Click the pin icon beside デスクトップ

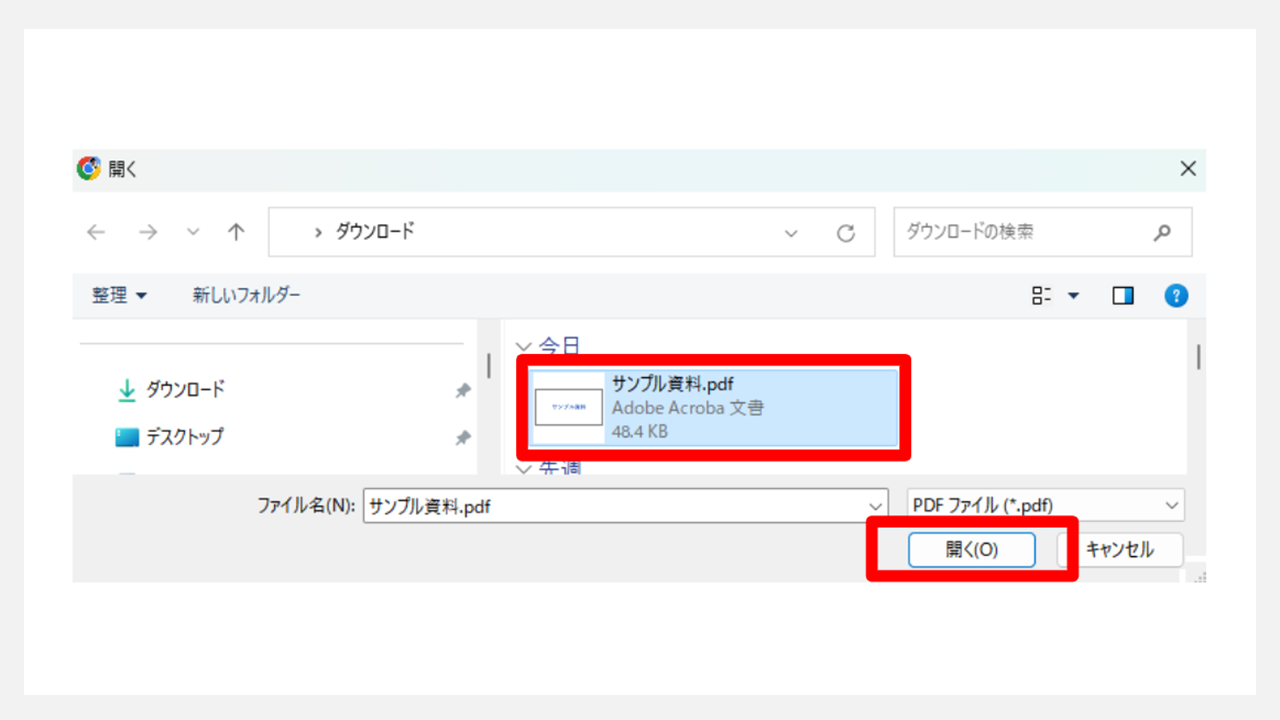(x=462, y=438)
